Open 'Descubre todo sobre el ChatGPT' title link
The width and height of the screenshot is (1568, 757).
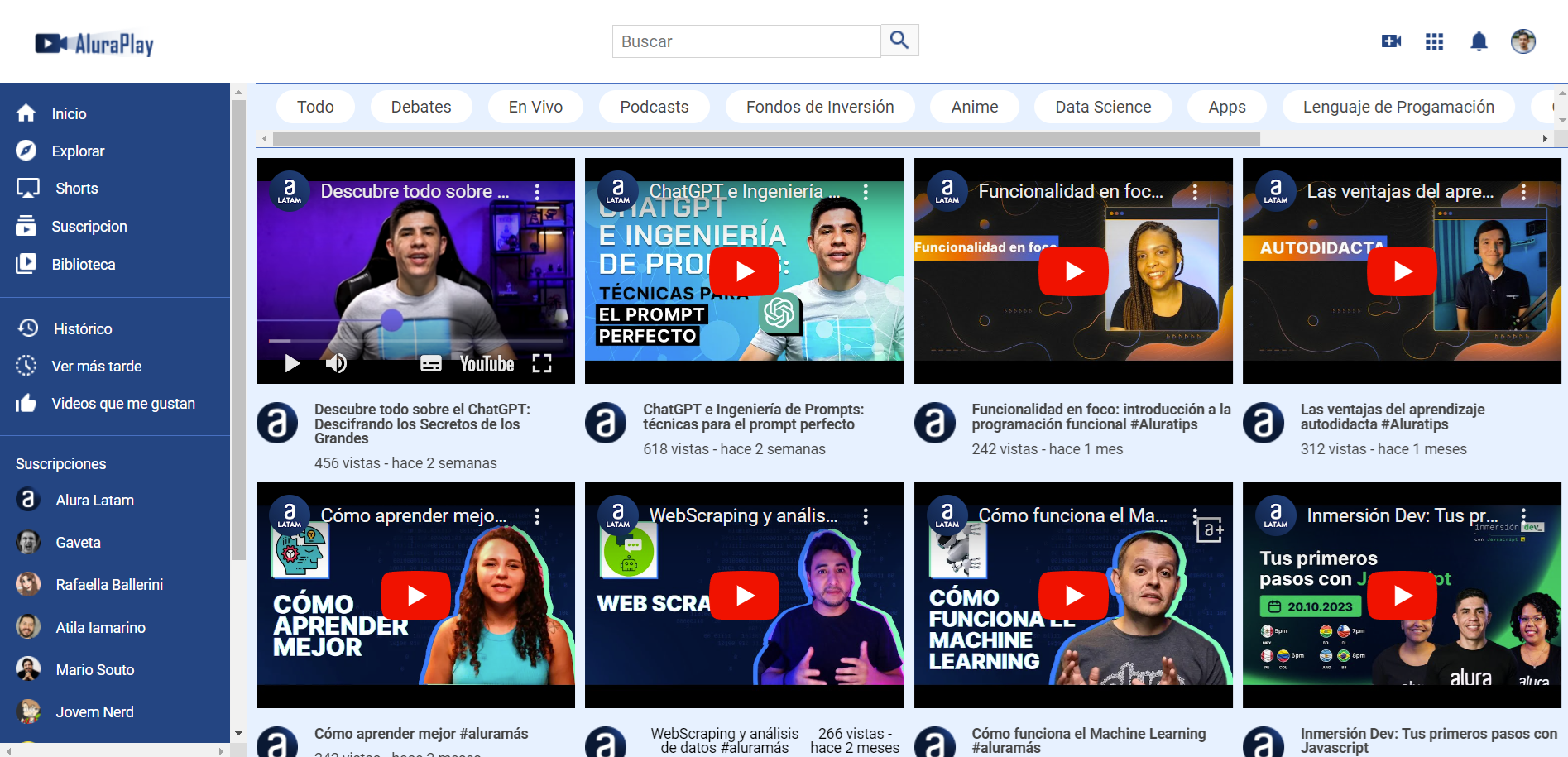[x=422, y=424]
